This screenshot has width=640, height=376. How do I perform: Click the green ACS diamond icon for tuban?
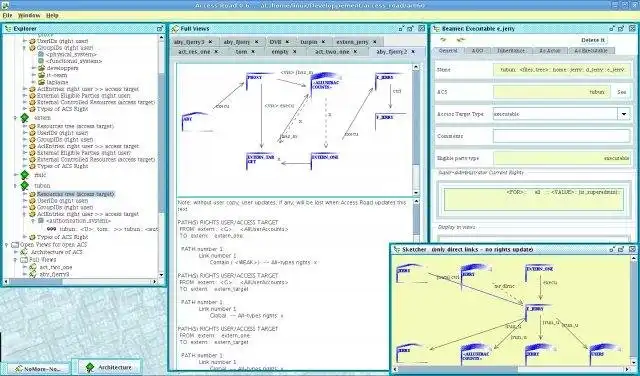click(x=25, y=185)
